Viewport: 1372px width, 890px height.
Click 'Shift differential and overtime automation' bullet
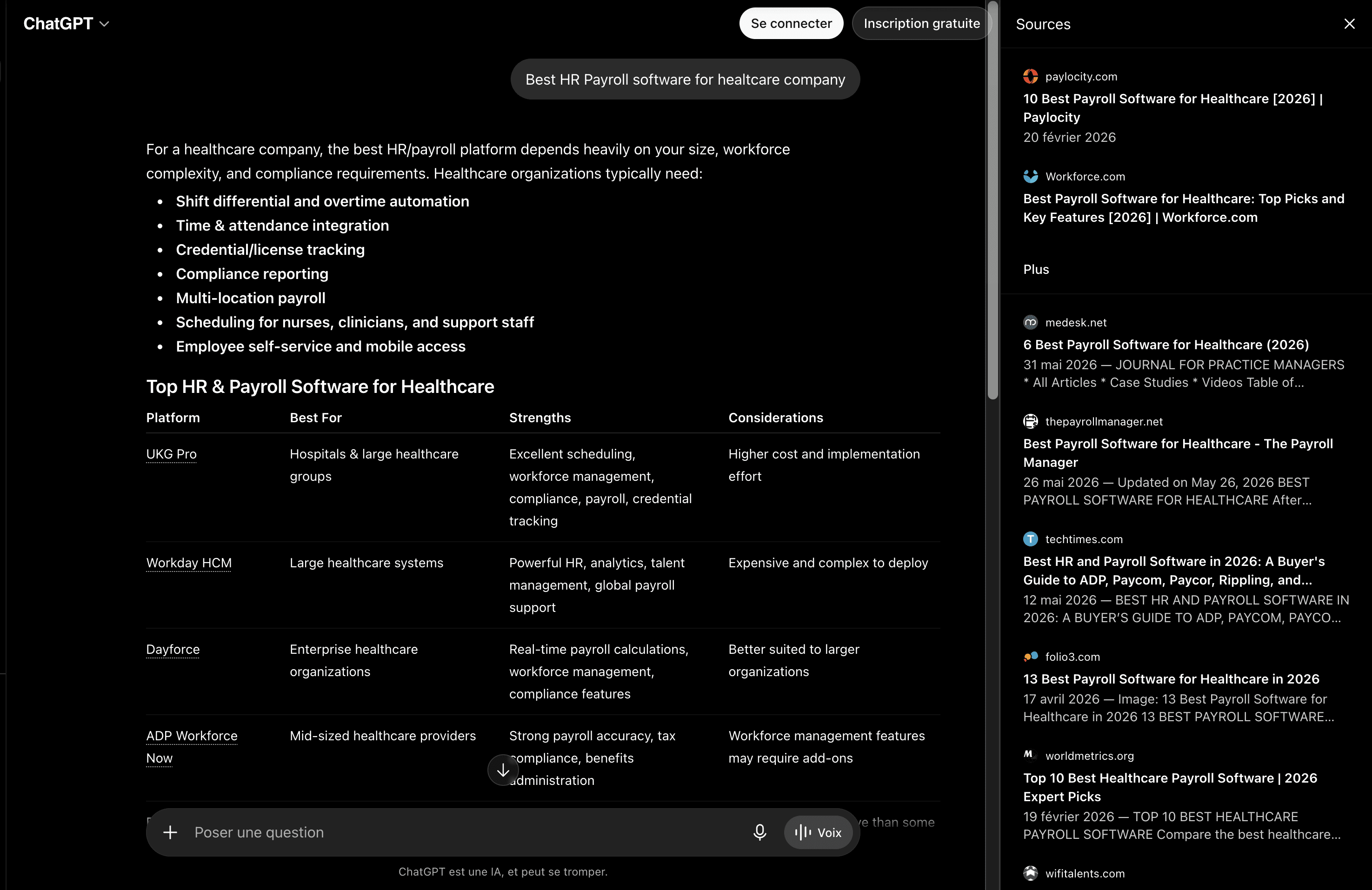pos(322,201)
